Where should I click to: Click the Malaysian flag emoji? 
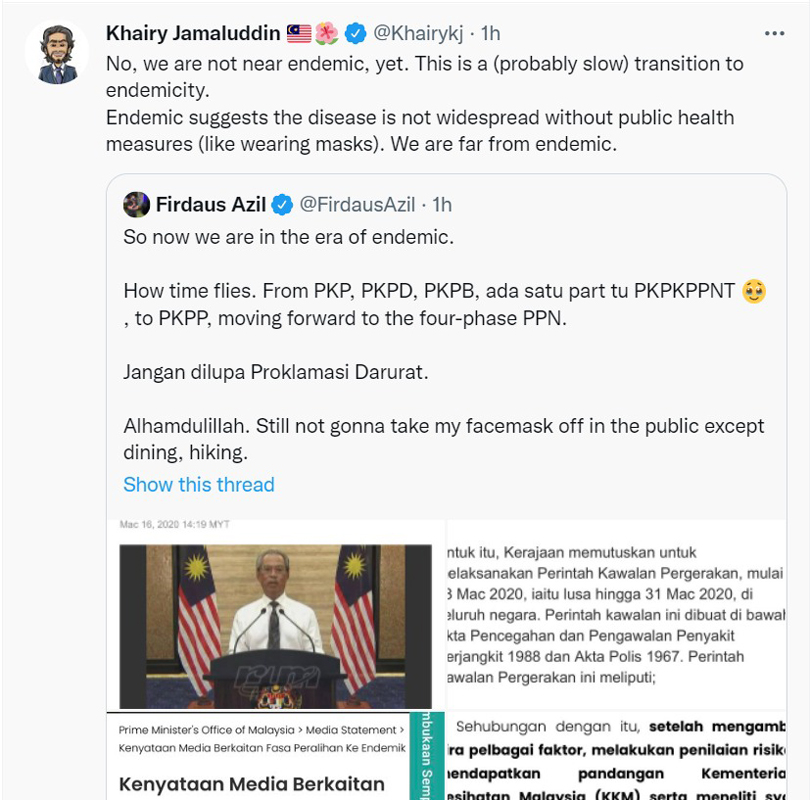pyautogui.click(x=299, y=34)
